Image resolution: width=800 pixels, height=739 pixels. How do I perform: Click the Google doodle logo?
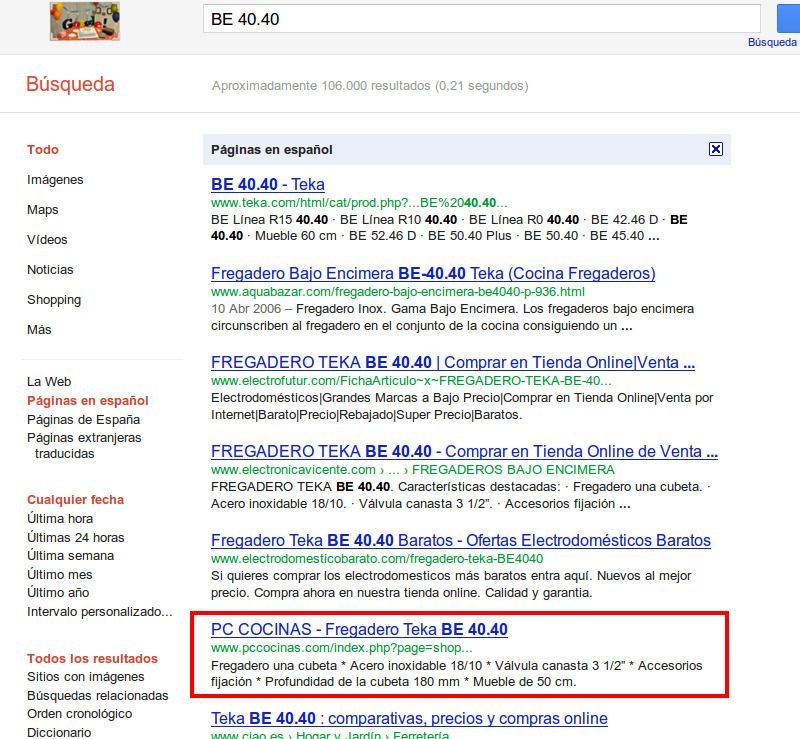tap(85, 21)
